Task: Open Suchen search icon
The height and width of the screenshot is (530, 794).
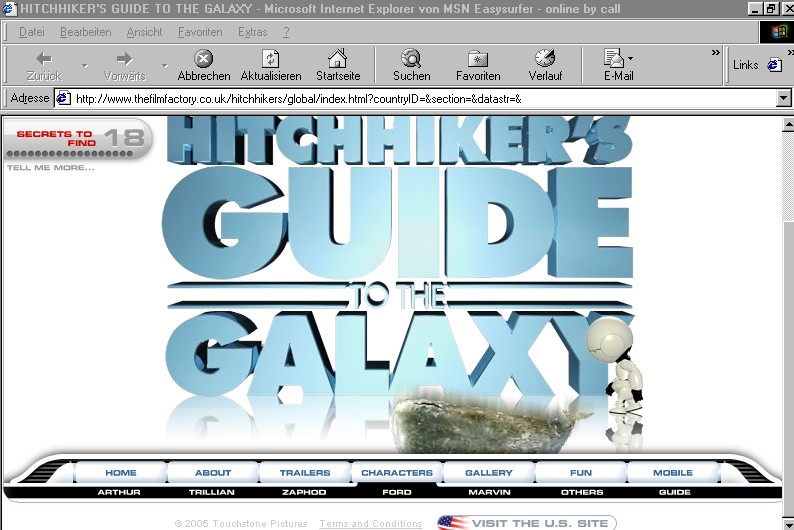Action: (x=410, y=59)
